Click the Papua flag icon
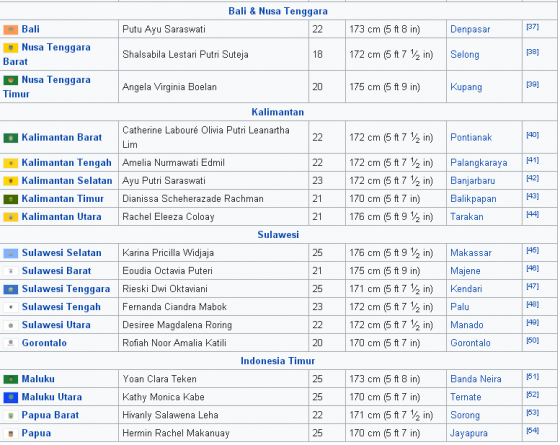The image size is (560, 445). point(11,434)
